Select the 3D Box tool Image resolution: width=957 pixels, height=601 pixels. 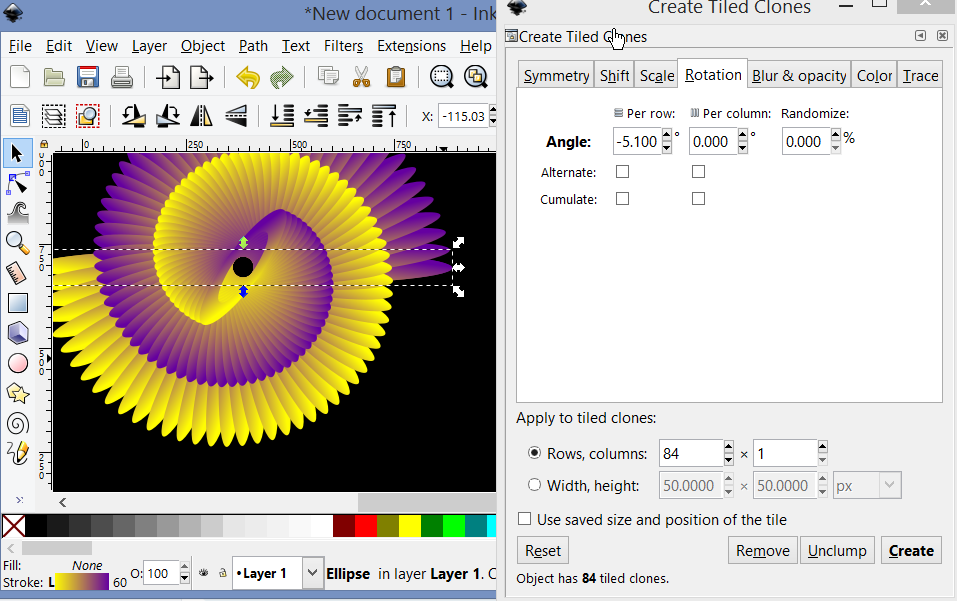click(17, 332)
